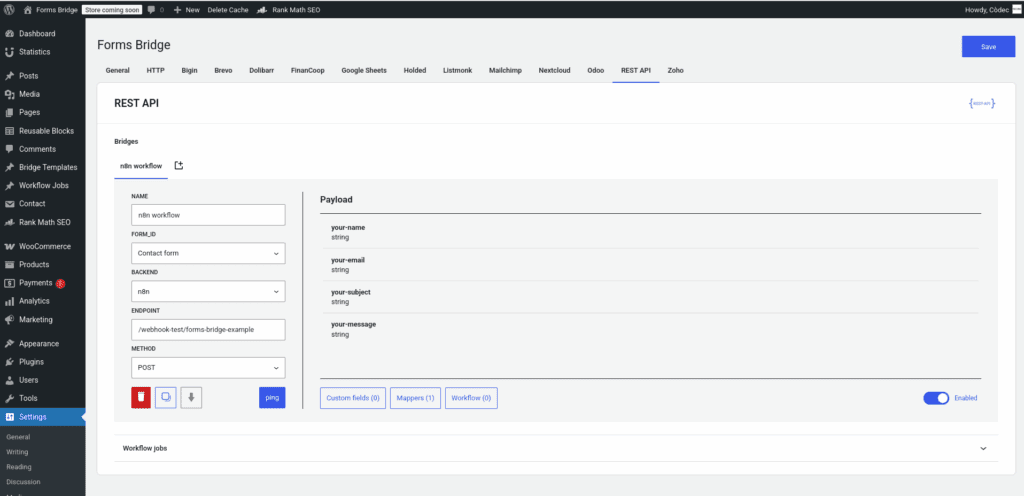The height and width of the screenshot is (496, 1024).
Task: Switch to the HTTP tab
Action: [x=155, y=70]
